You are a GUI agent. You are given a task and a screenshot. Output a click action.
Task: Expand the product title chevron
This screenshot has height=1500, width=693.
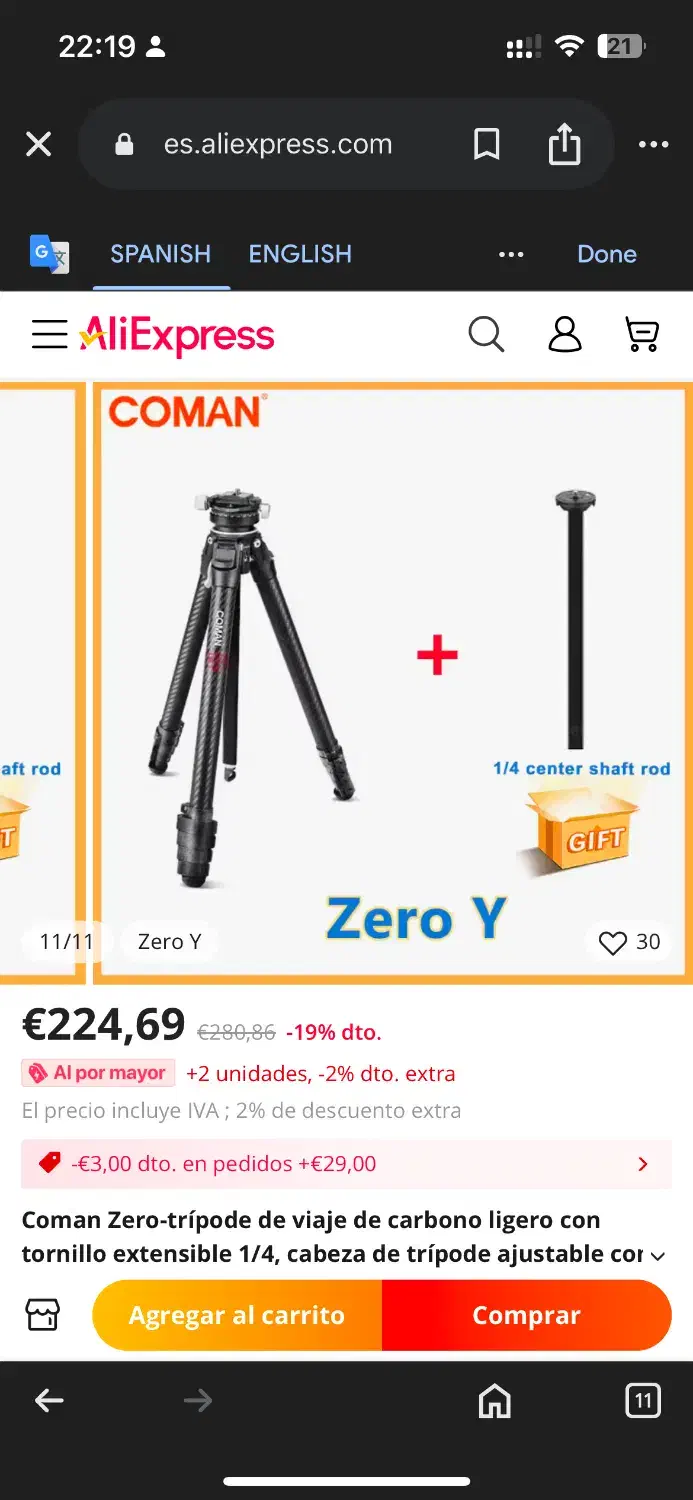tap(658, 1256)
